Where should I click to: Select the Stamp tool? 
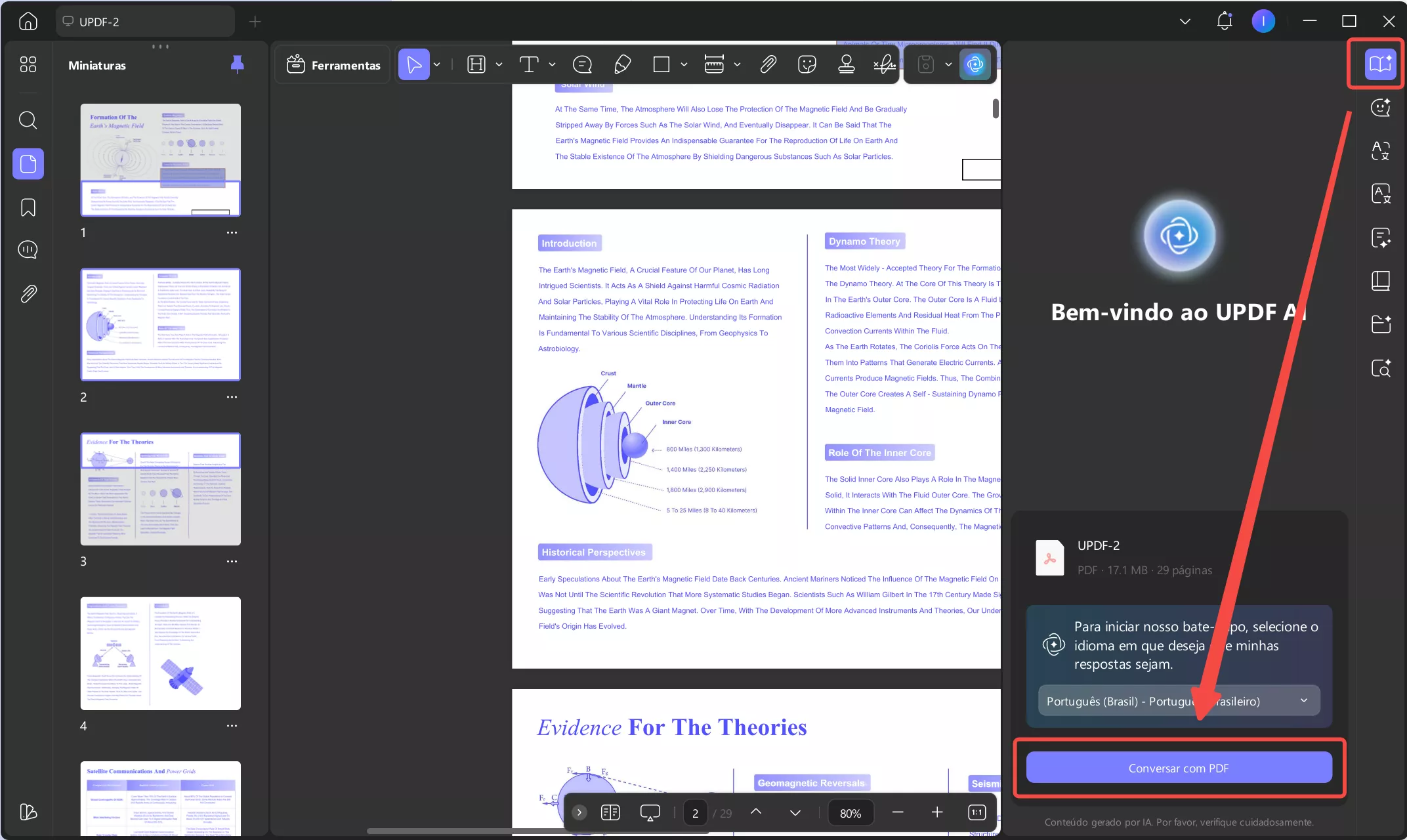tap(846, 64)
